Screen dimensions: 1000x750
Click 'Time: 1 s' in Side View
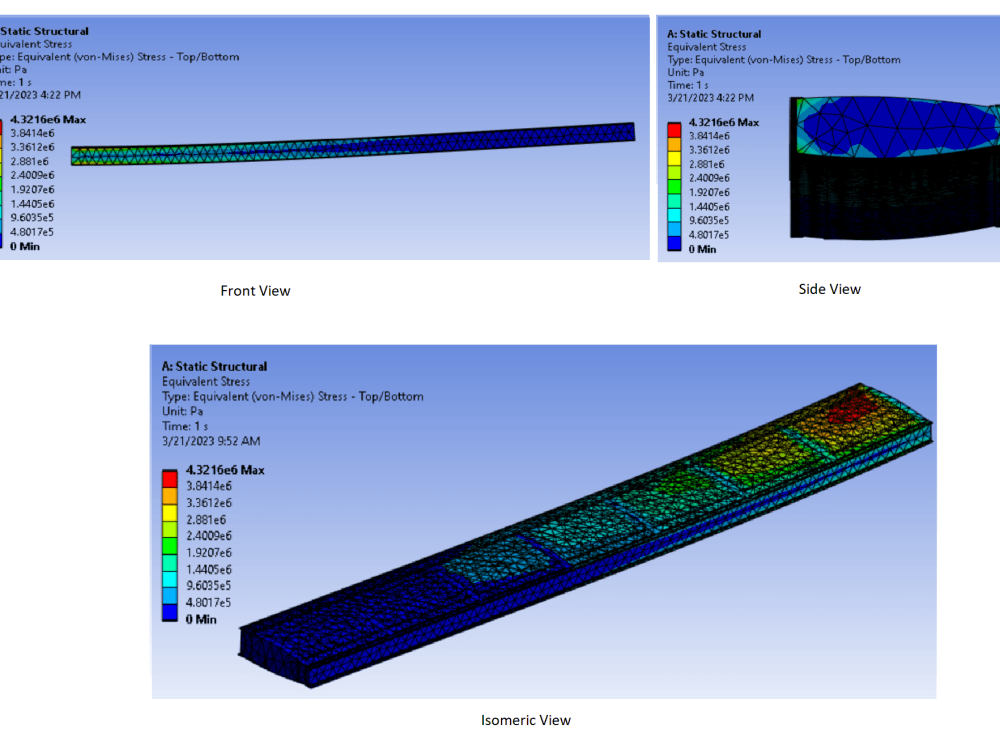coord(688,85)
